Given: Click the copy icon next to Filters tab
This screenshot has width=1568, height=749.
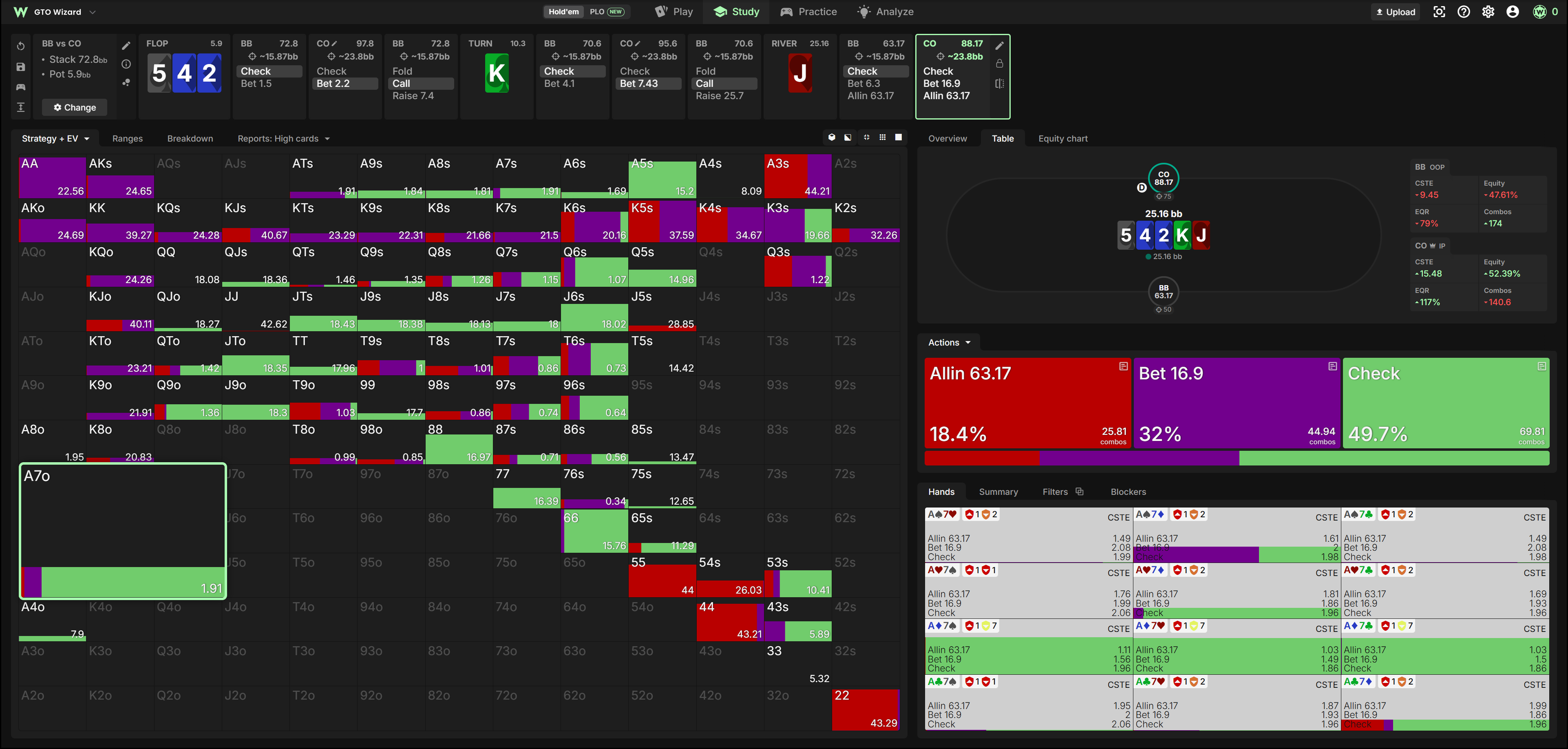Looking at the screenshot, I should [x=1079, y=492].
